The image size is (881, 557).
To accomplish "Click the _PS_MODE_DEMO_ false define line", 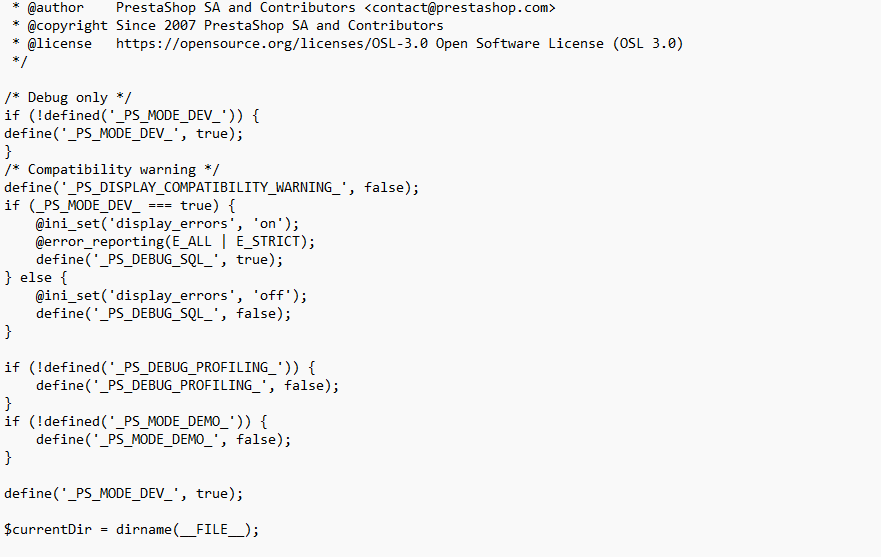I will pos(164,440).
